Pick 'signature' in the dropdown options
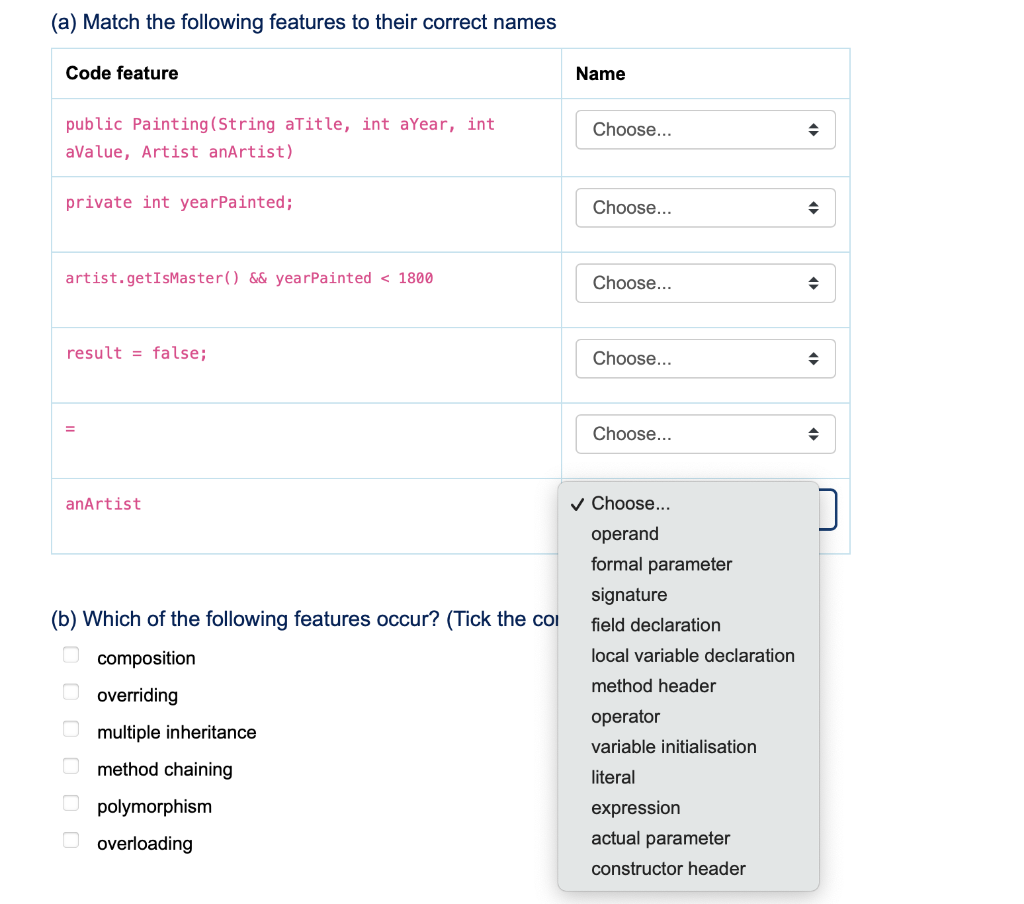The width and height of the screenshot is (1024, 904). [688, 594]
